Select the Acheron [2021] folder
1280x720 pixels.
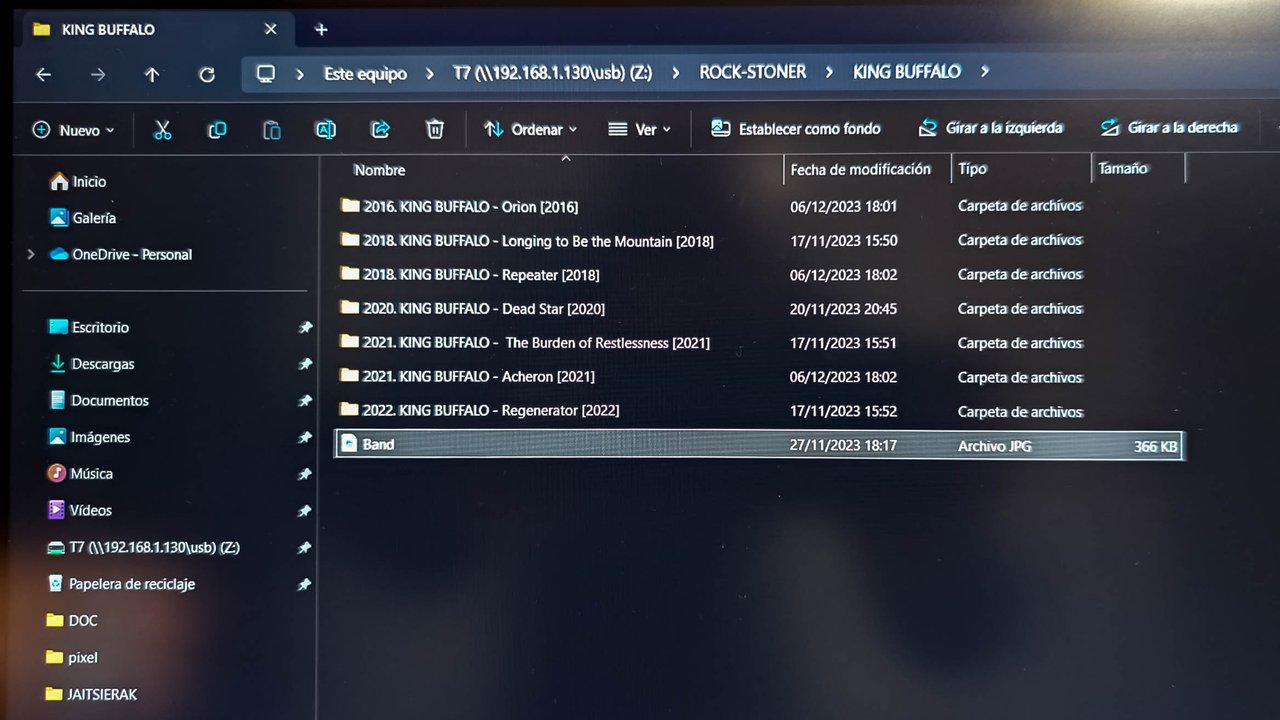pyautogui.click(x=468, y=376)
